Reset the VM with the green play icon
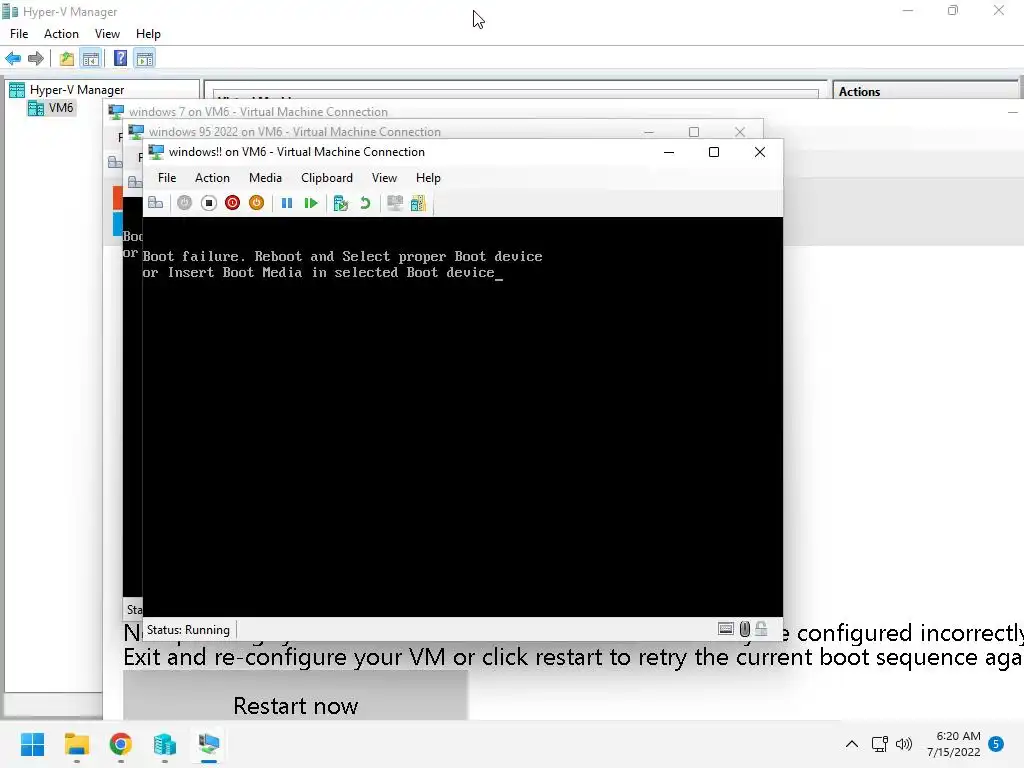 311,203
